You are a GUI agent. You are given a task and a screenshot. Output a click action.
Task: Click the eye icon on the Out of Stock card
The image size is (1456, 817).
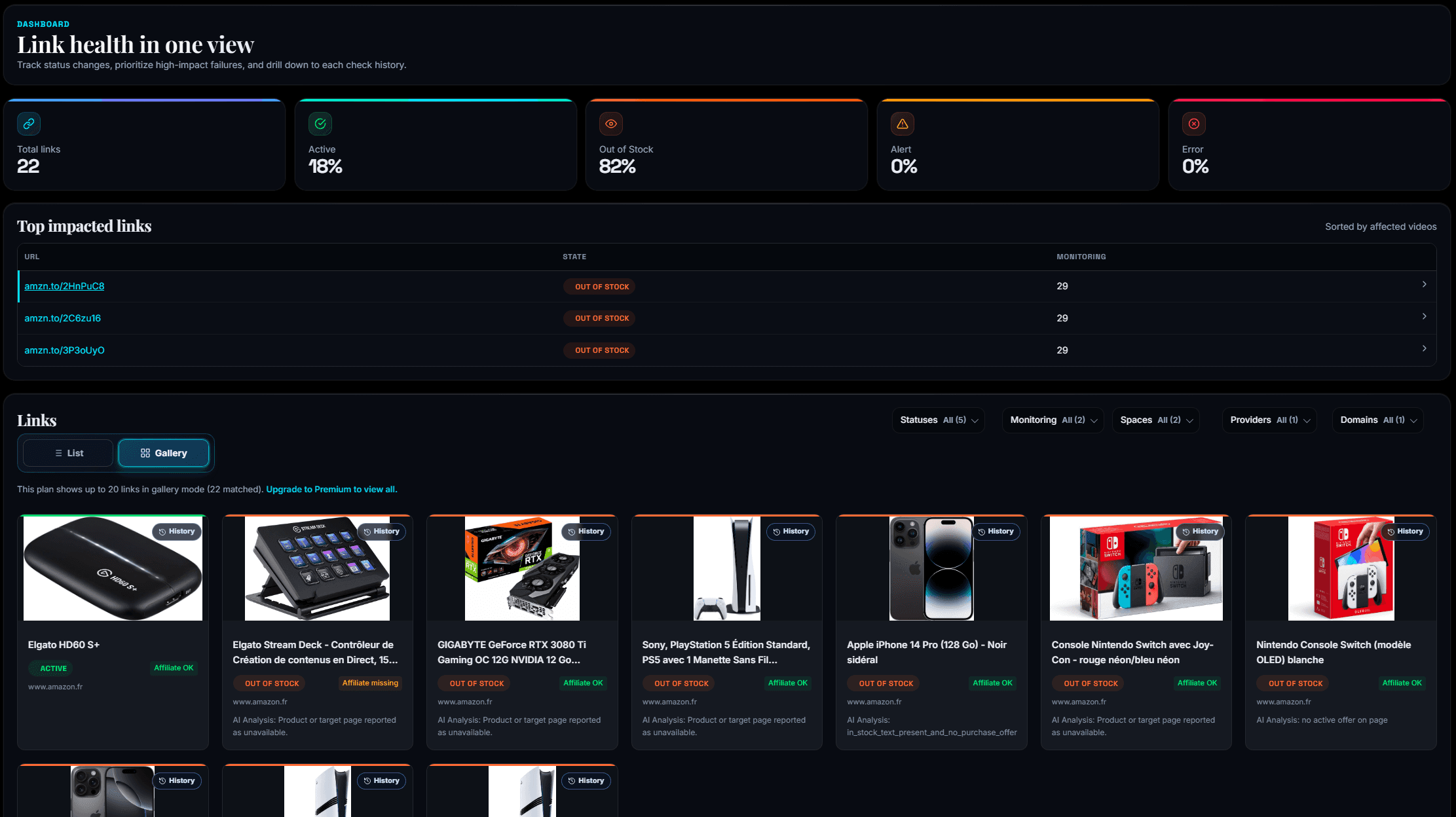[610, 123]
